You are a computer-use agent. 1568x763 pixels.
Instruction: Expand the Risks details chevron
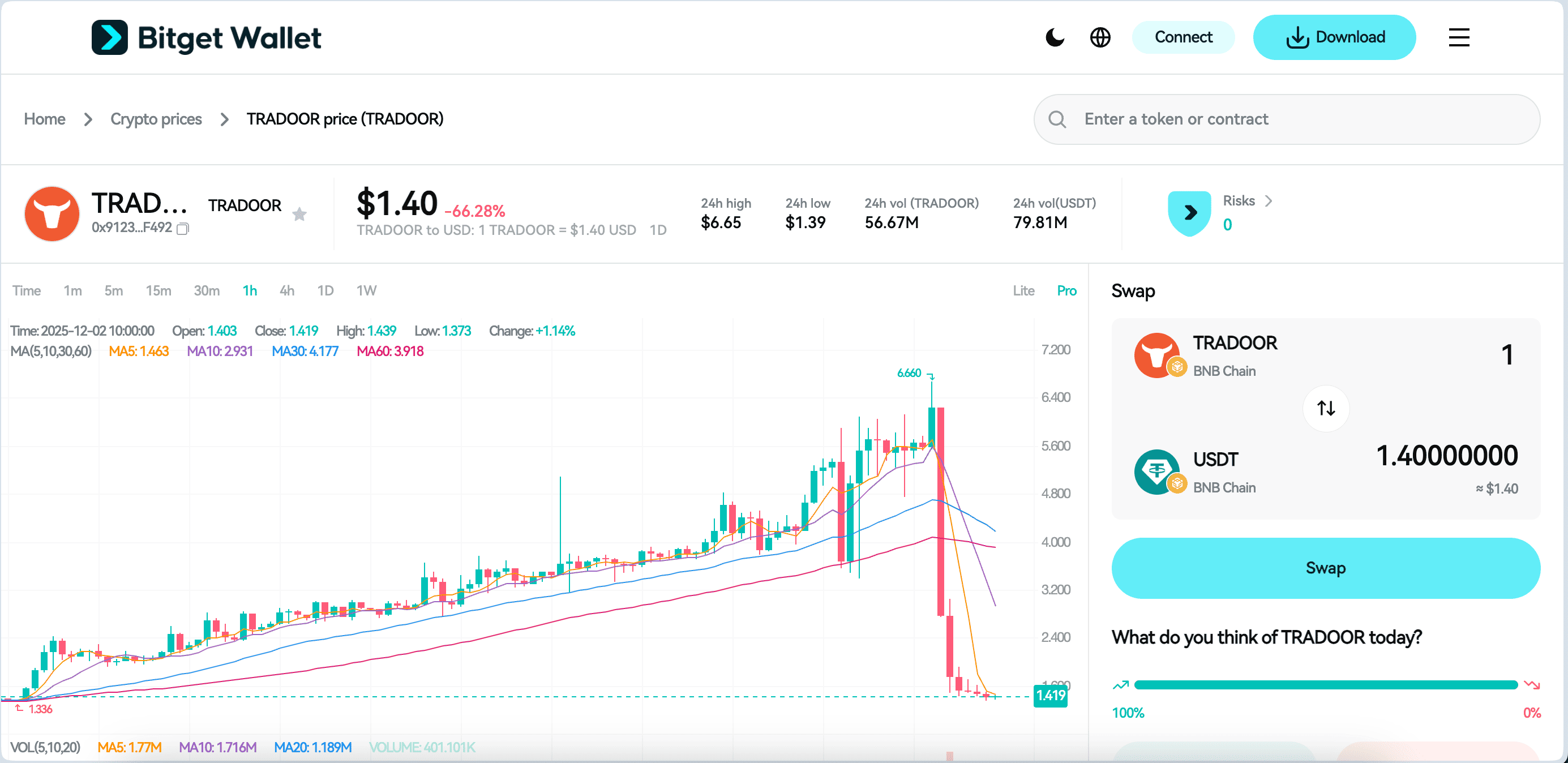click(x=1270, y=201)
